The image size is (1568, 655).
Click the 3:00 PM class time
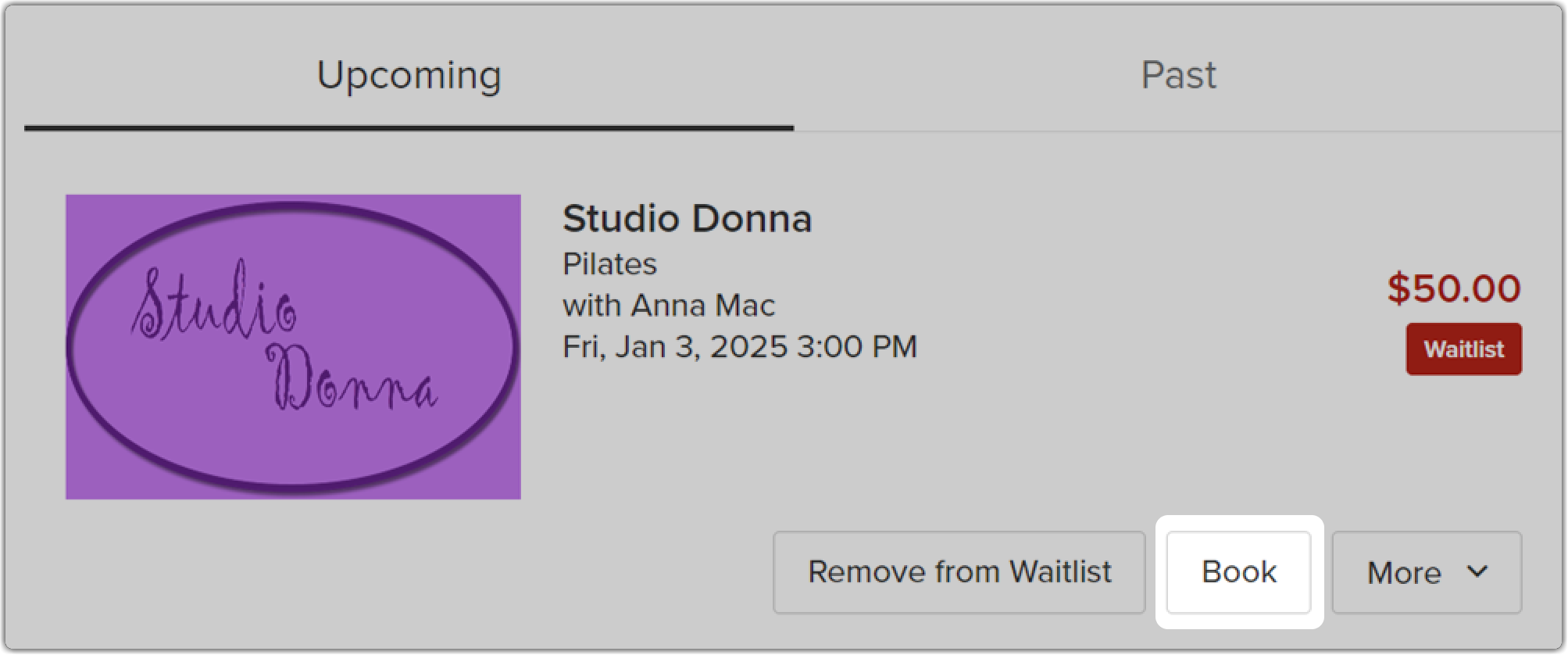[x=857, y=347]
